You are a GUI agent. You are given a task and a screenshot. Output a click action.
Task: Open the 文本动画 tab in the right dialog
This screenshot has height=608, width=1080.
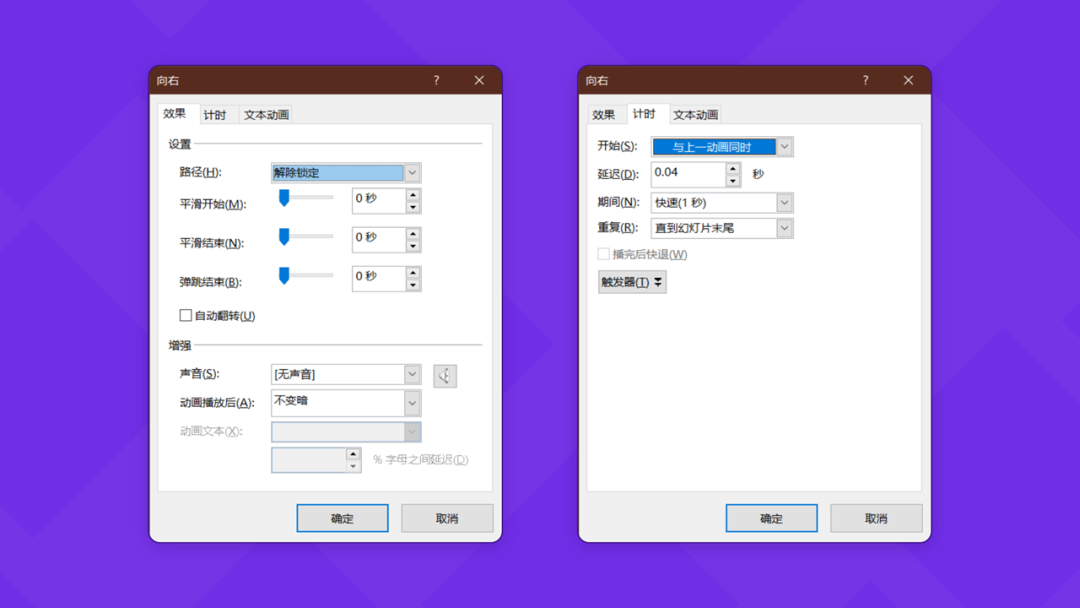pos(695,115)
